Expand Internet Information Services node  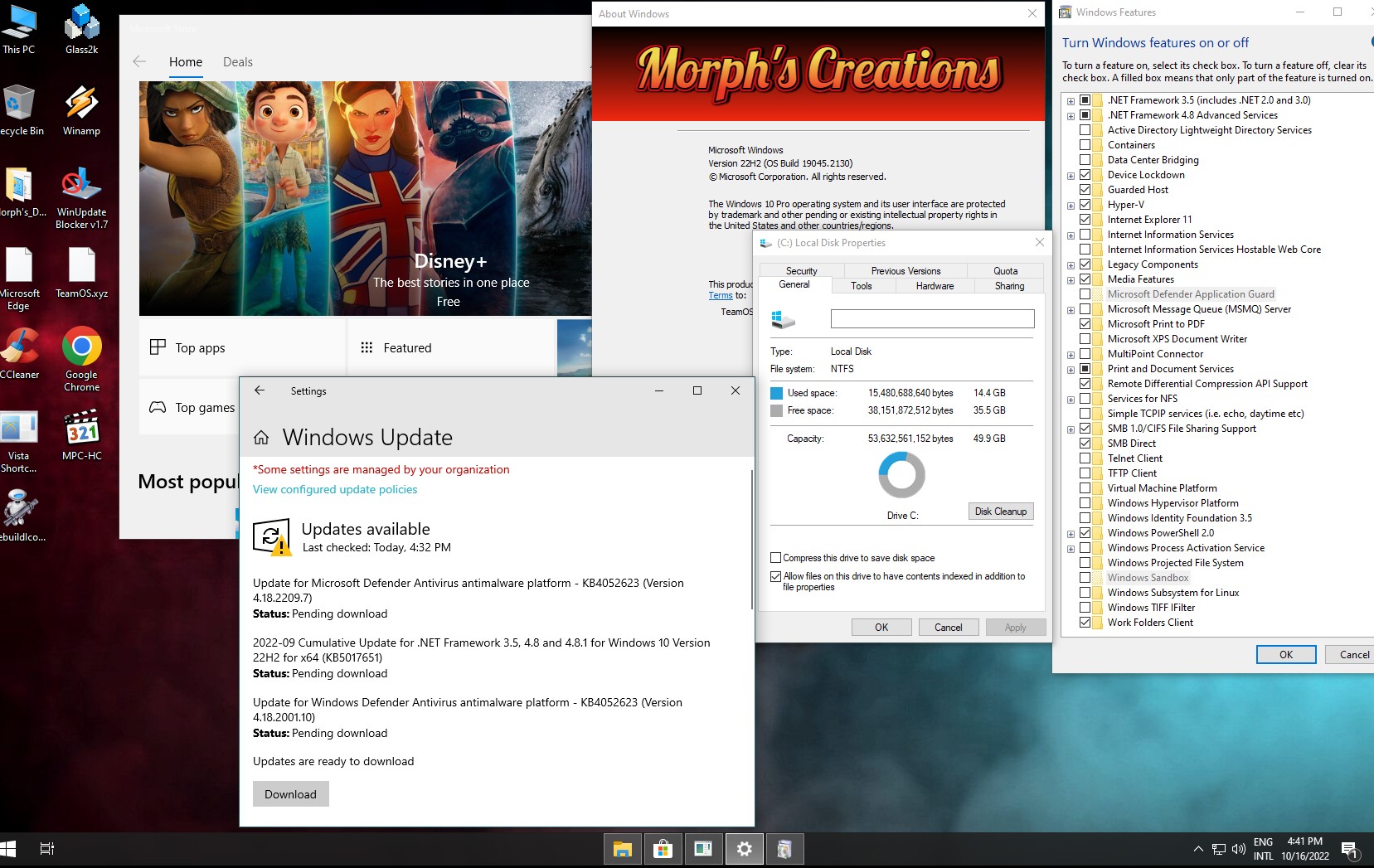1071,235
